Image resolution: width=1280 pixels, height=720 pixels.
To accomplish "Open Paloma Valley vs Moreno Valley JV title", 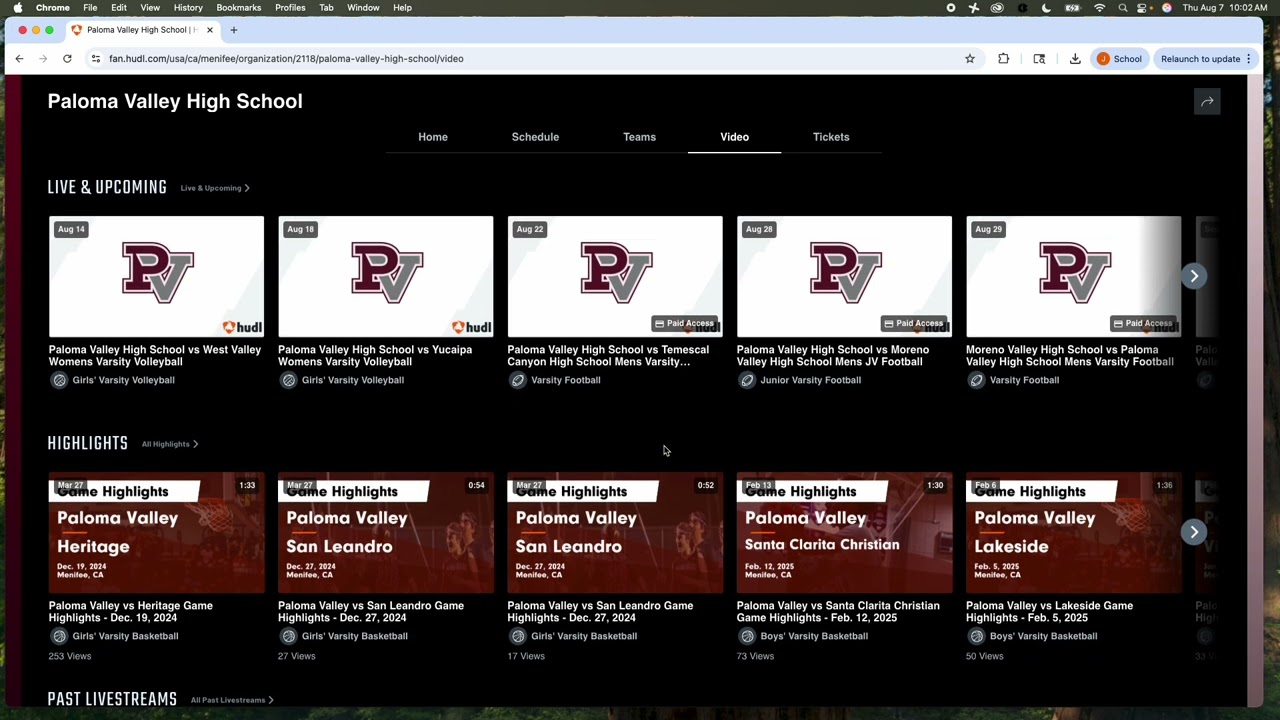I will [833, 356].
